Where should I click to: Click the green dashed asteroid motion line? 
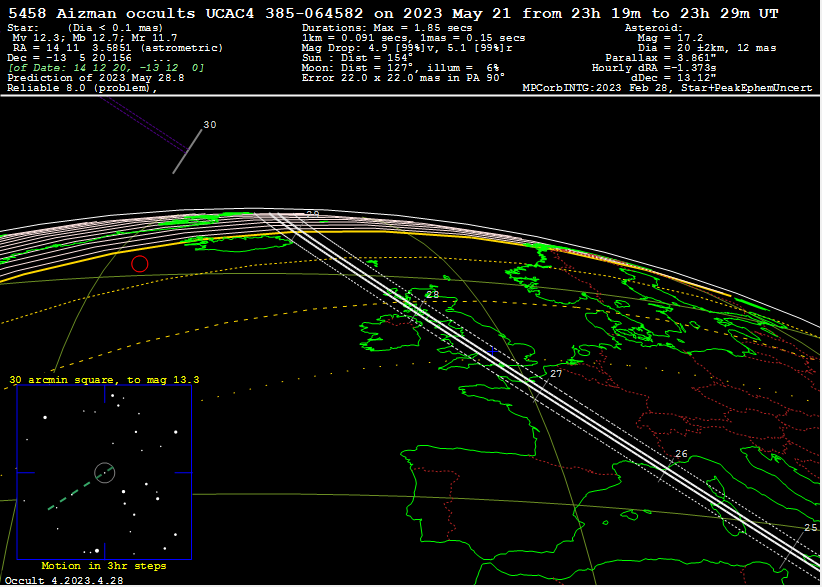click(x=70, y=495)
